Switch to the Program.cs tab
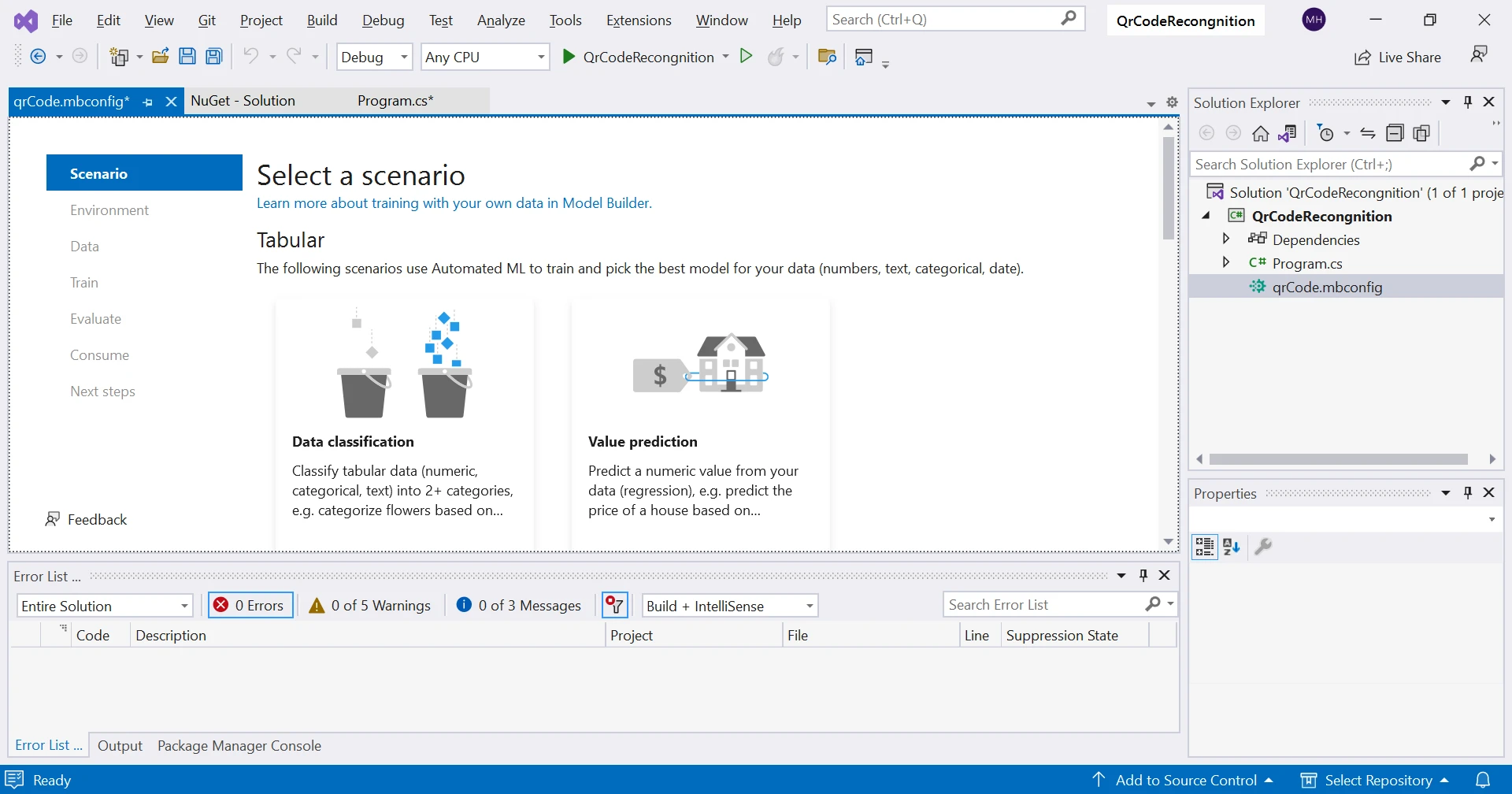This screenshot has height=794, width=1512. pos(395,101)
